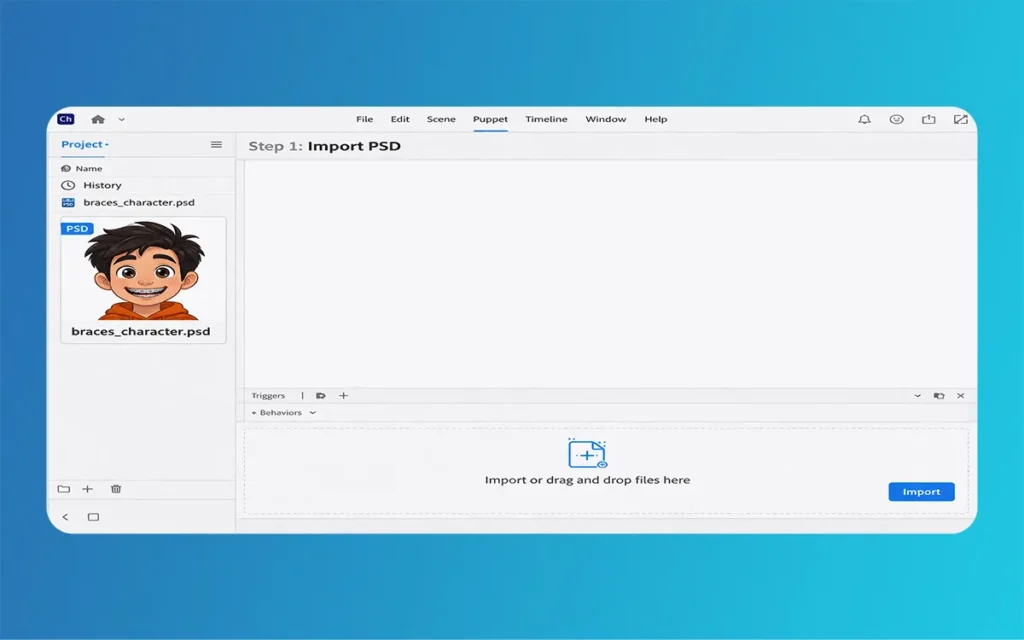Image resolution: width=1024 pixels, height=640 pixels.
Task: Click the tag icon next to Triggers
Action: (321, 396)
